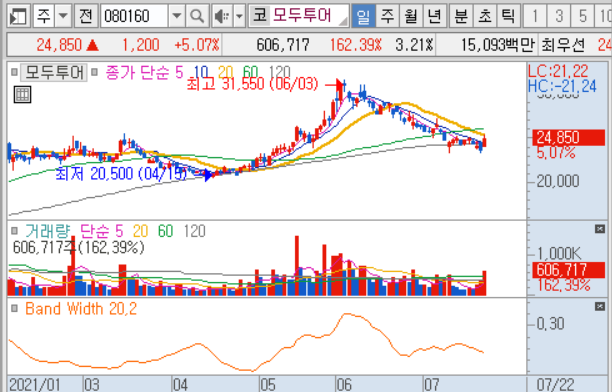
Task: Click current price 24,850 in quote bar
Action: (x=59, y=45)
